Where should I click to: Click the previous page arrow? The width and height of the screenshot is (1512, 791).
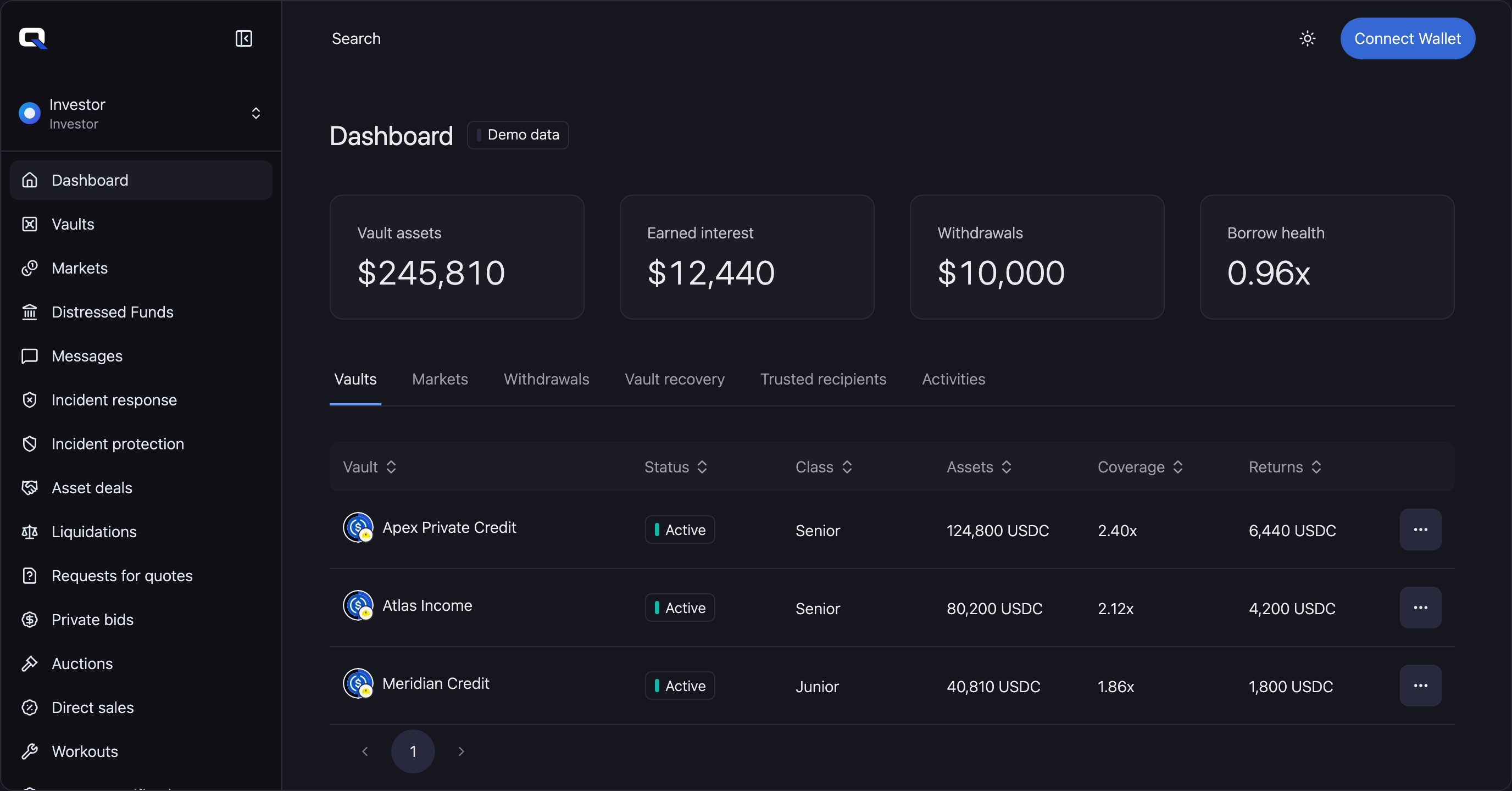(x=365, y=751)
